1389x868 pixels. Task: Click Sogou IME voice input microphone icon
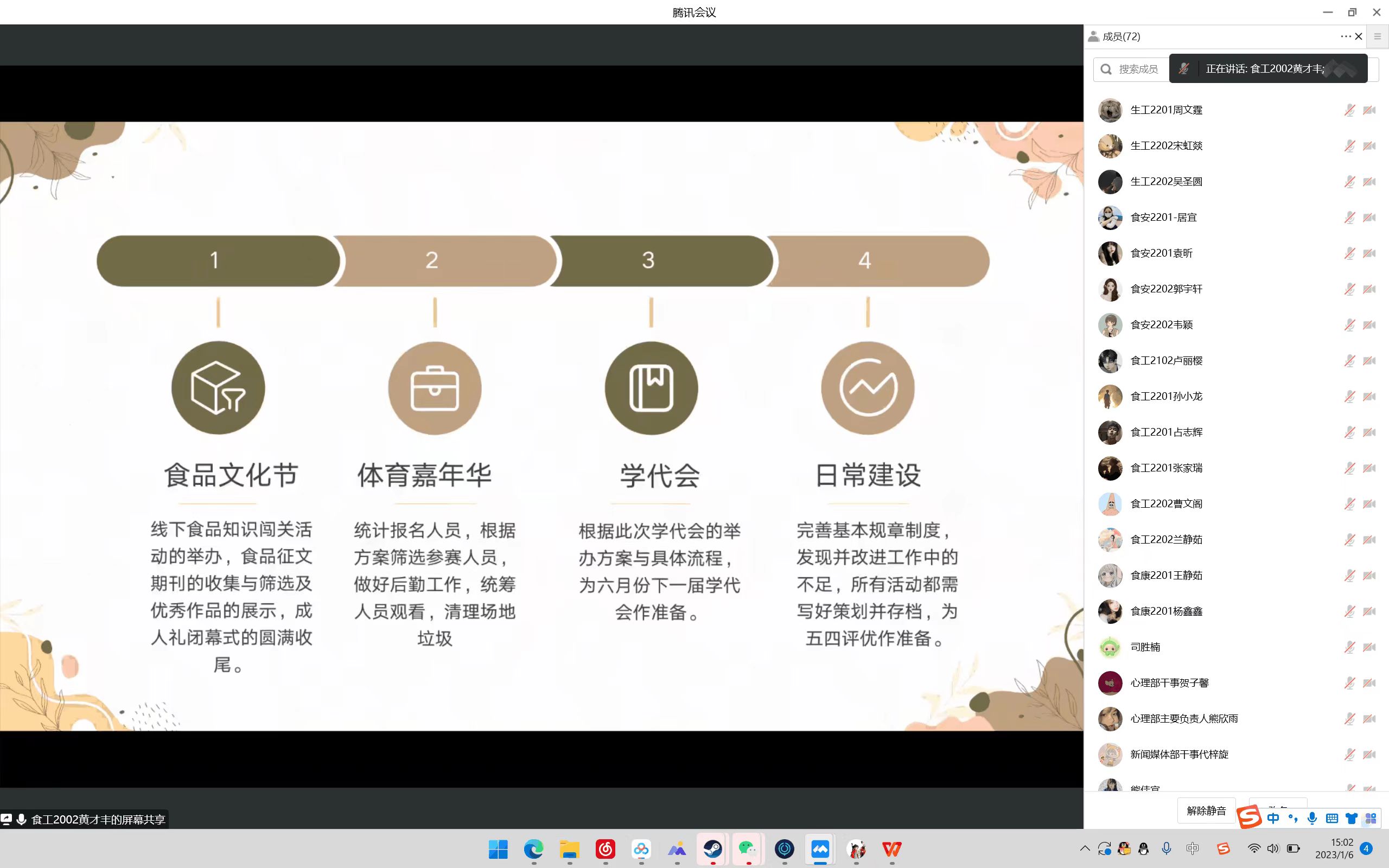[1312, 819]
